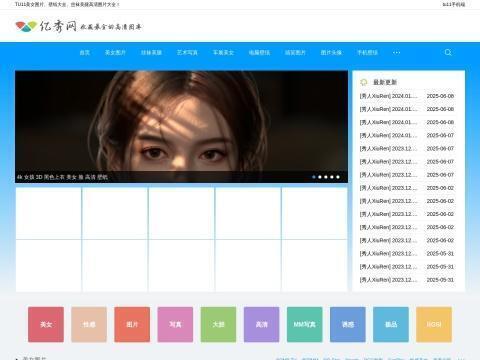Viewport: 480px width, 360px height.
Task: Open the 手机壁纸 nav item
Action: (367, 52)
